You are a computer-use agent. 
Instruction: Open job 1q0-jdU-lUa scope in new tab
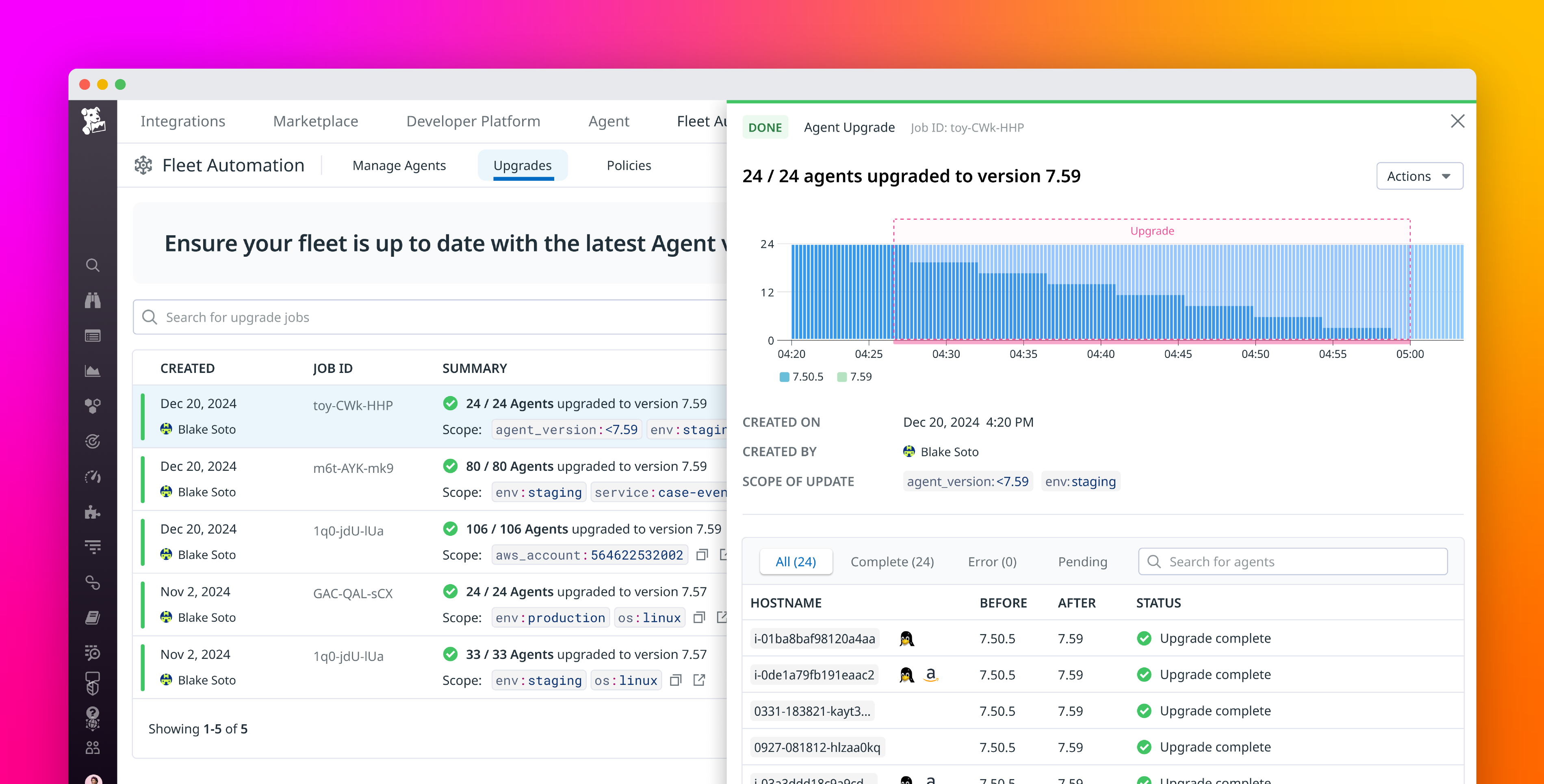click(700, 680)
